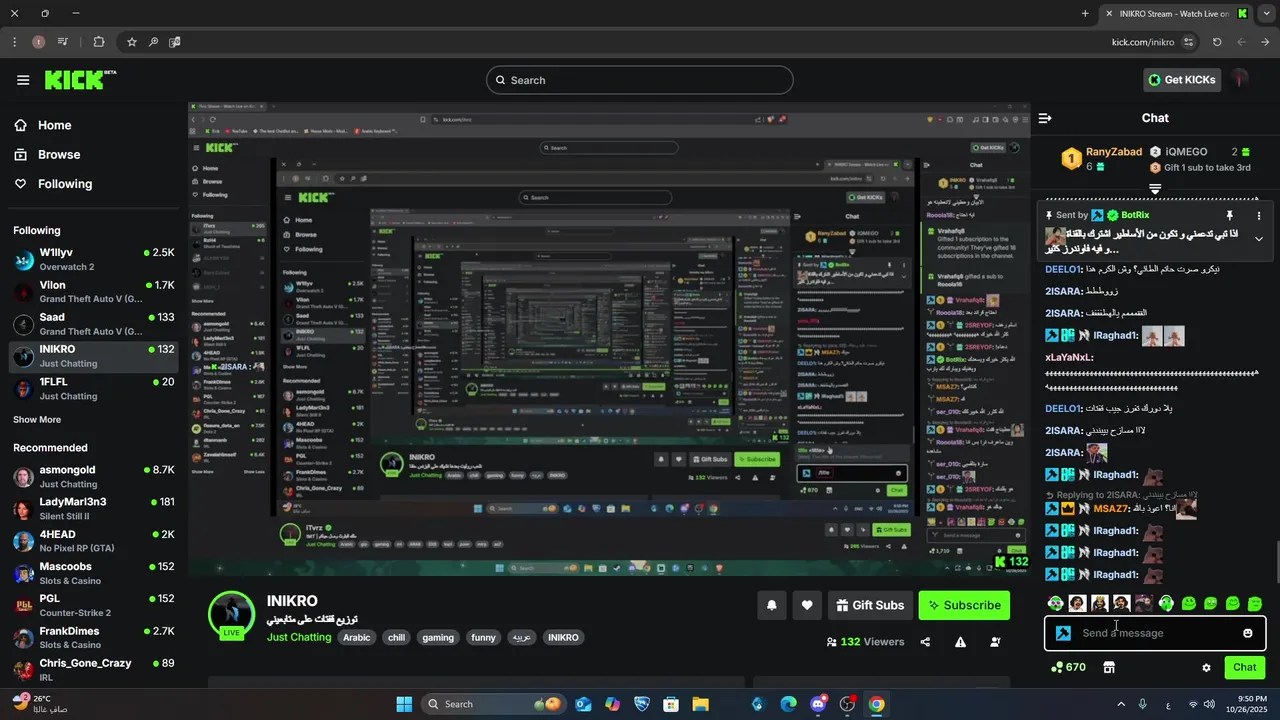Click the notification bell under stream
The width and height of the screenshot is (1280, 720).
click(771, 605)
